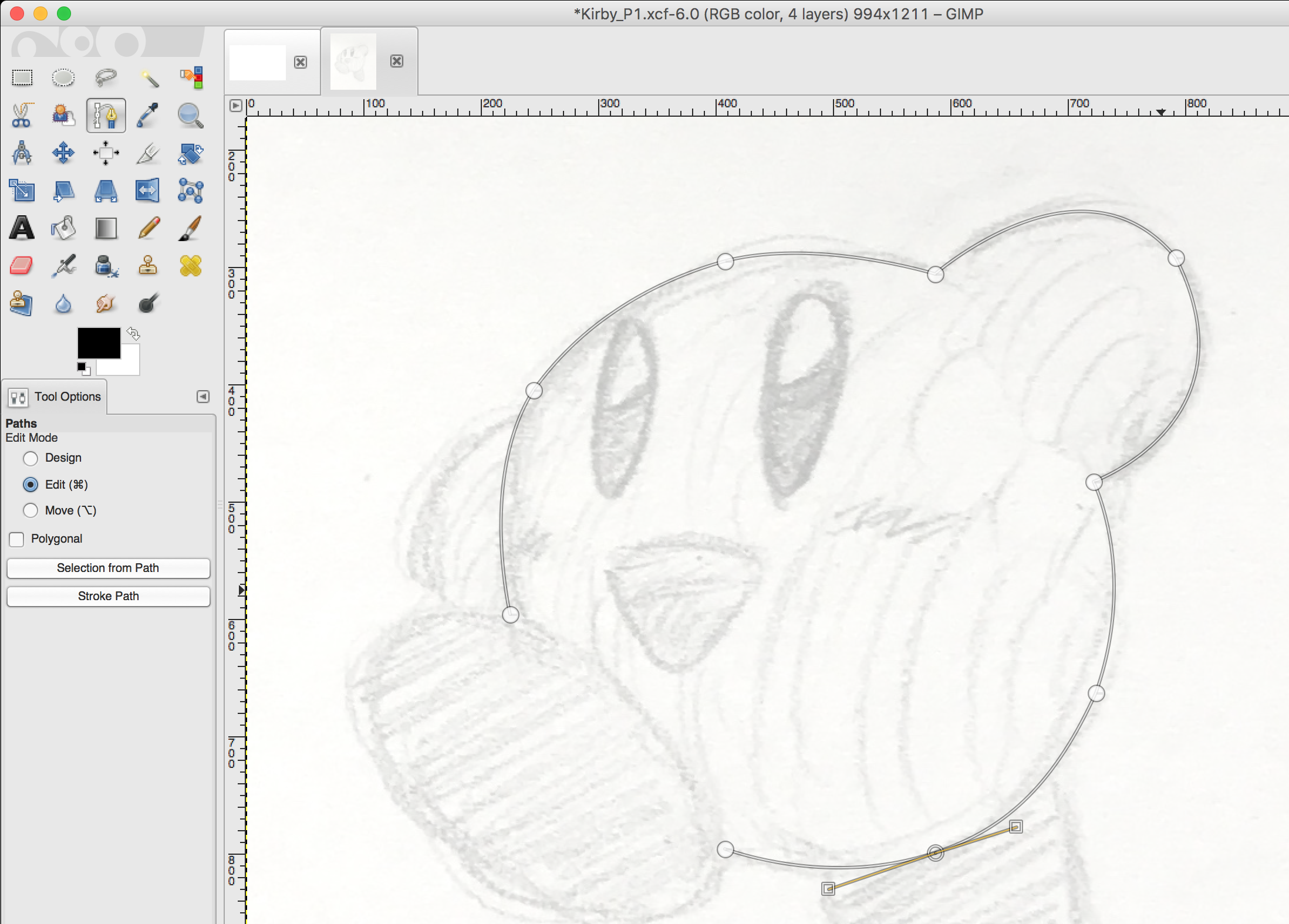Viewport: 1289px width, 924px height.
Task: Select the Crop tool
Action: [149, 153]
